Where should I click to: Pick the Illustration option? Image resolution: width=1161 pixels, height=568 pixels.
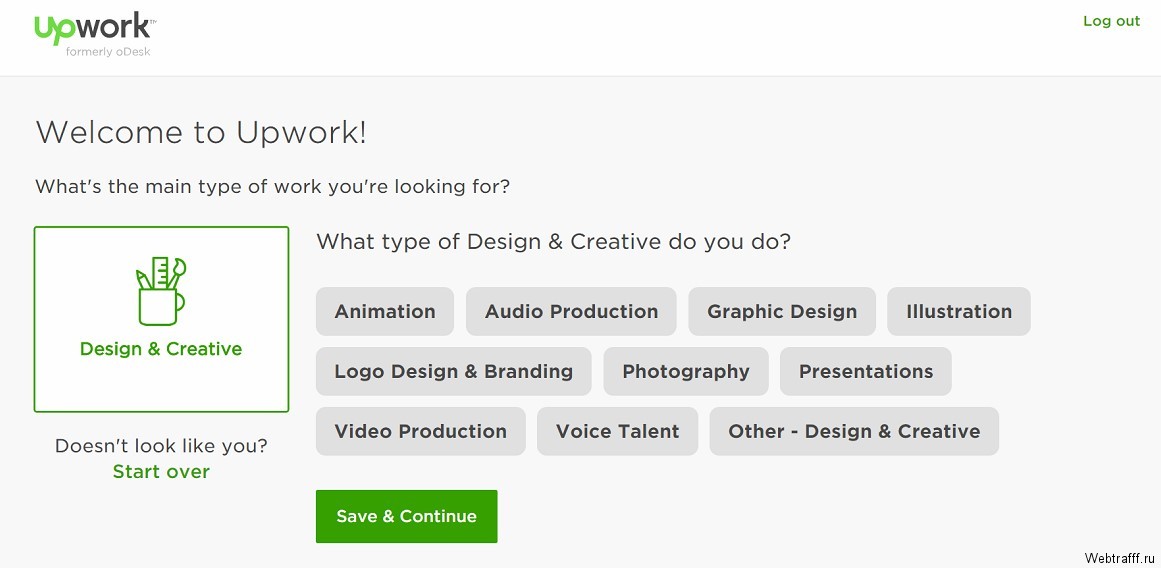pyautogui.click(x=959, y=311)
